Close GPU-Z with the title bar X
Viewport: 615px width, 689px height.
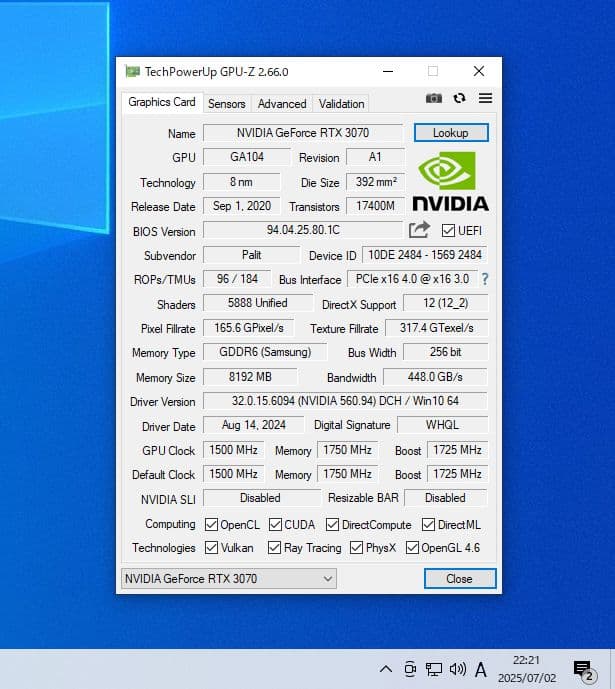[x=479, y=71]
